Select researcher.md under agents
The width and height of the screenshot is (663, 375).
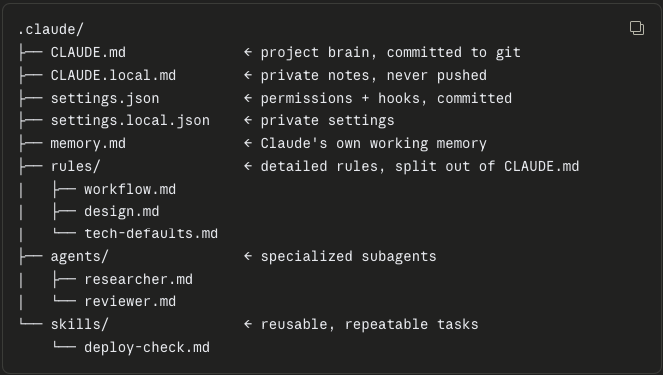[x=138, y=279]
